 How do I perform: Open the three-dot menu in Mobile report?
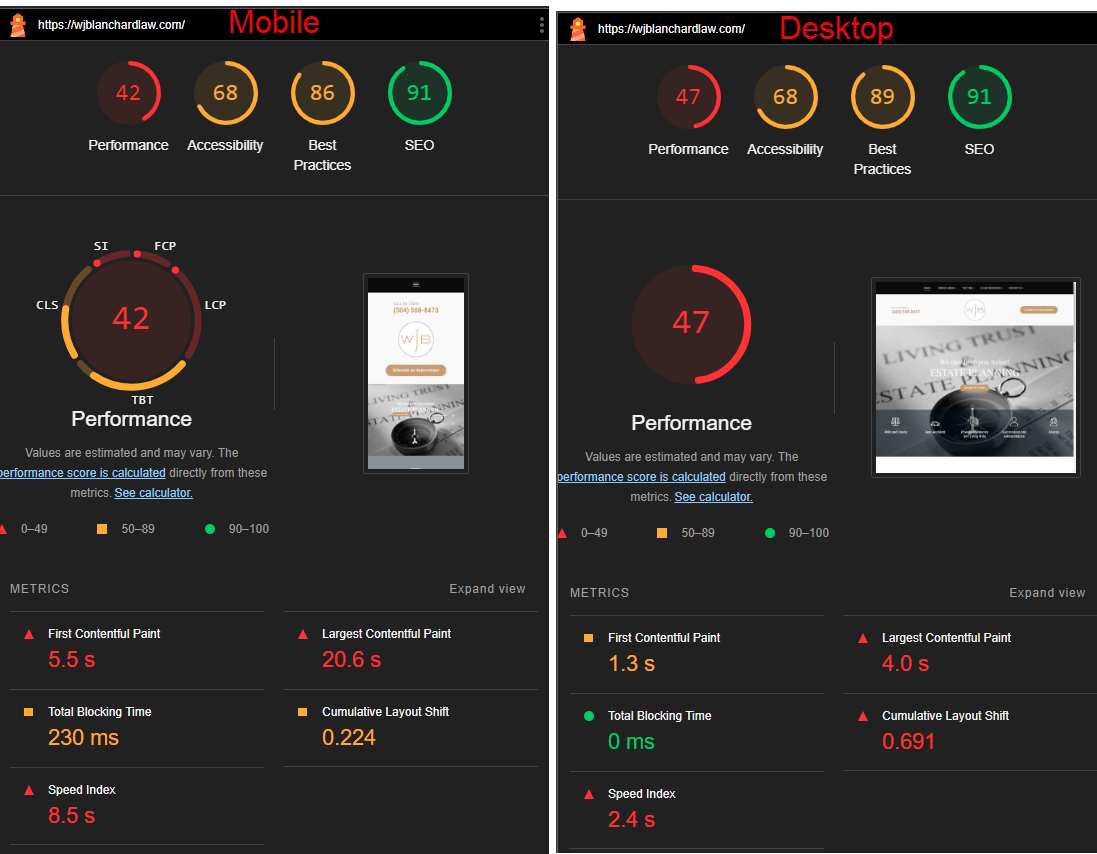pos(541,25)
